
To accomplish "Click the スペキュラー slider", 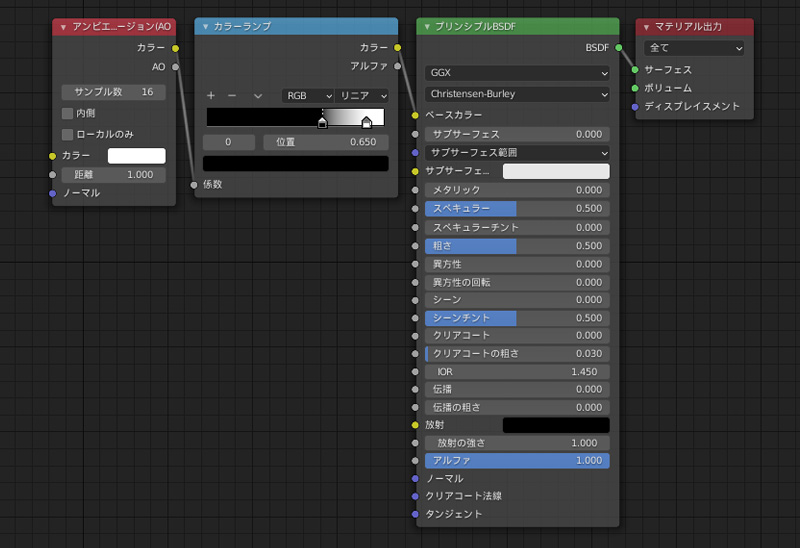I will 517,208.
